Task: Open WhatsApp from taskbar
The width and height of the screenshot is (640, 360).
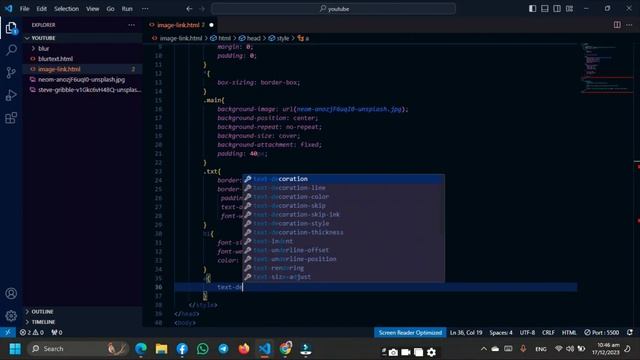Action: tap(202, 349)
